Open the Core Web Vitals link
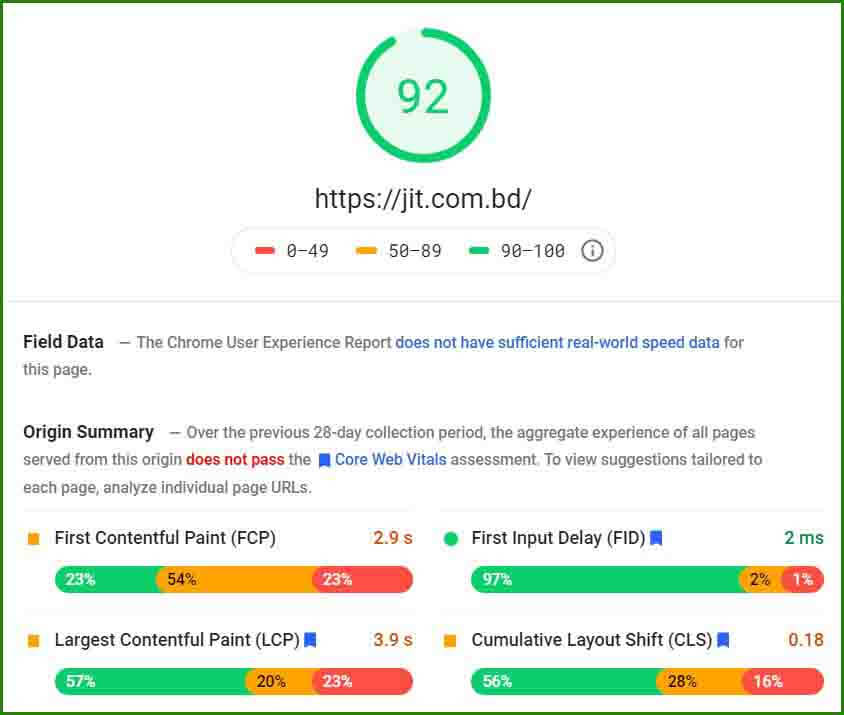The height and width of the screenshot is (715, 844). coord(390,460)
